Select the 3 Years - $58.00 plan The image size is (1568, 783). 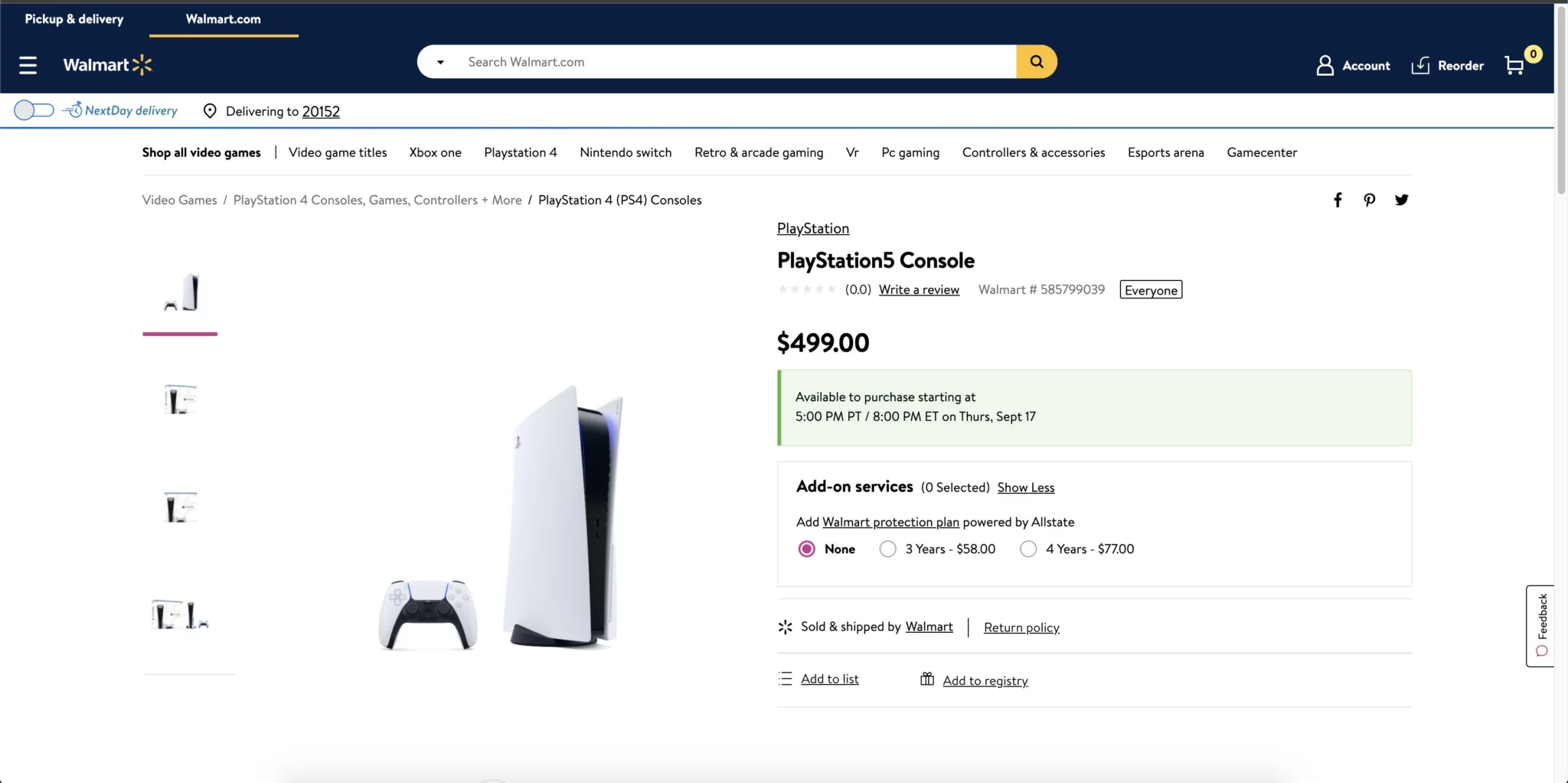(x=888, y=549)
